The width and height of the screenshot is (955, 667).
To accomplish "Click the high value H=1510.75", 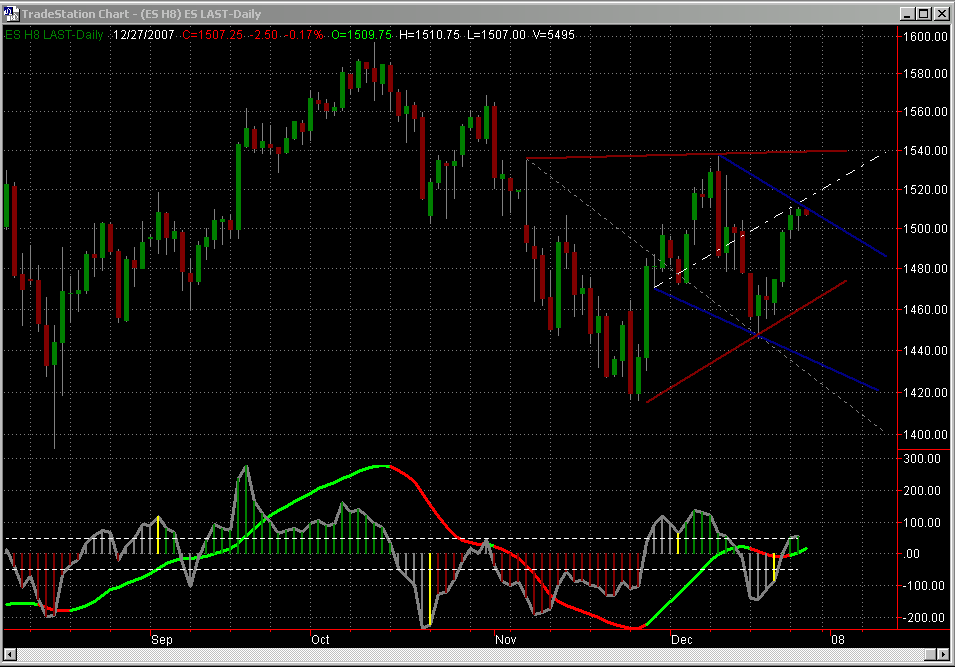I will click(x=429, y=35).
